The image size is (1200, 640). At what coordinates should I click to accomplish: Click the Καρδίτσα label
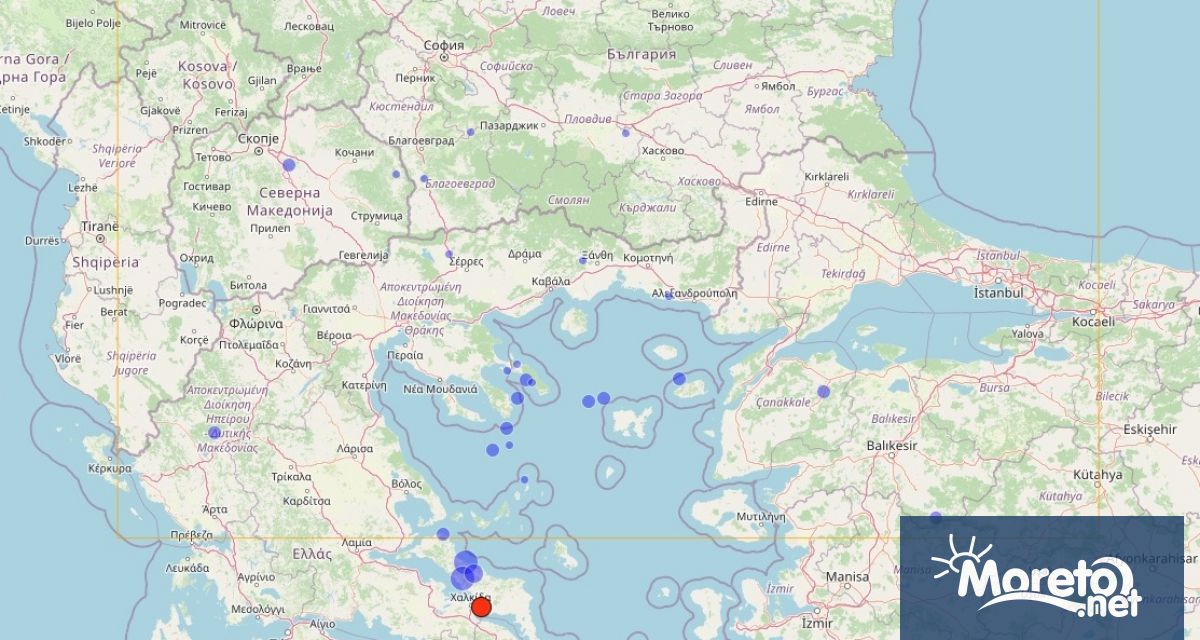(307, 500)
